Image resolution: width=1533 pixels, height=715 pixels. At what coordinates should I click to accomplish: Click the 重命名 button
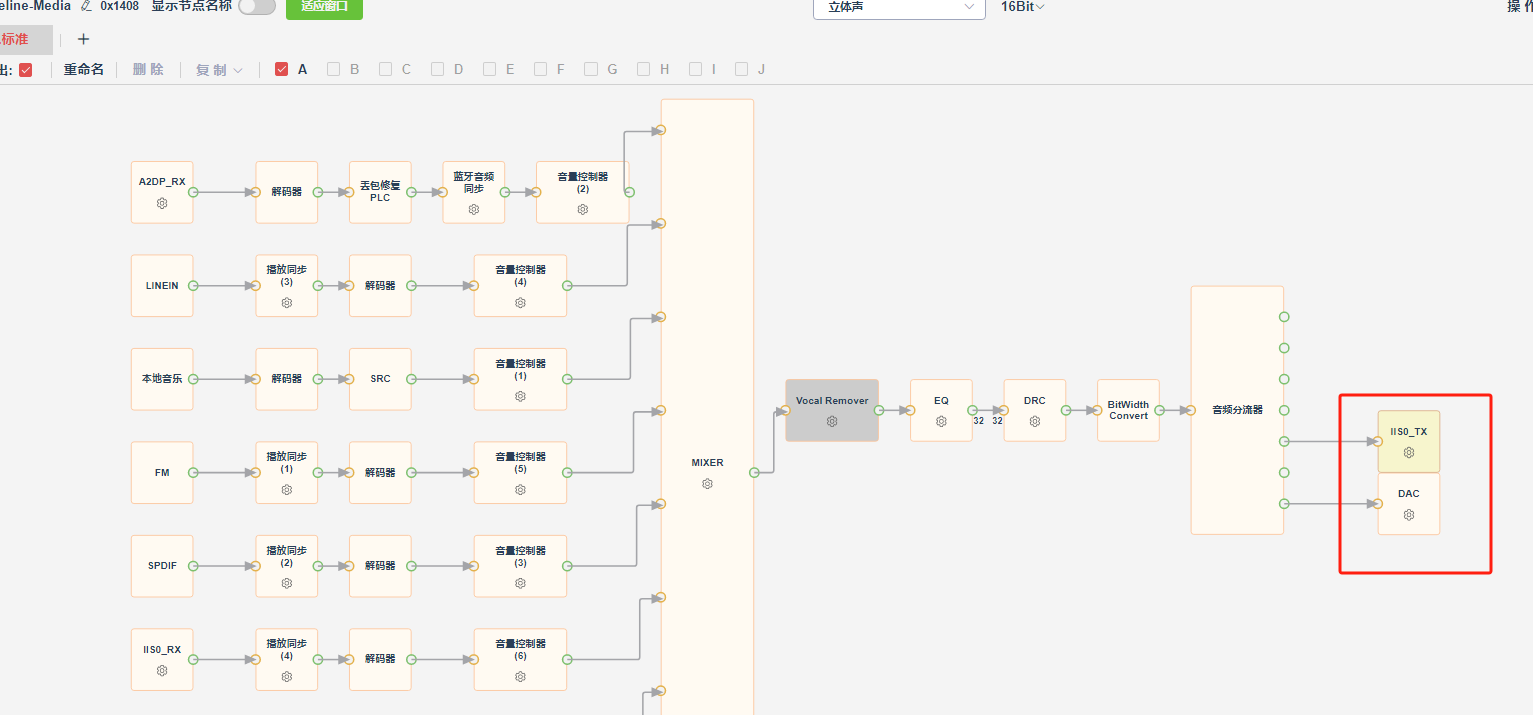click(84, 70)
